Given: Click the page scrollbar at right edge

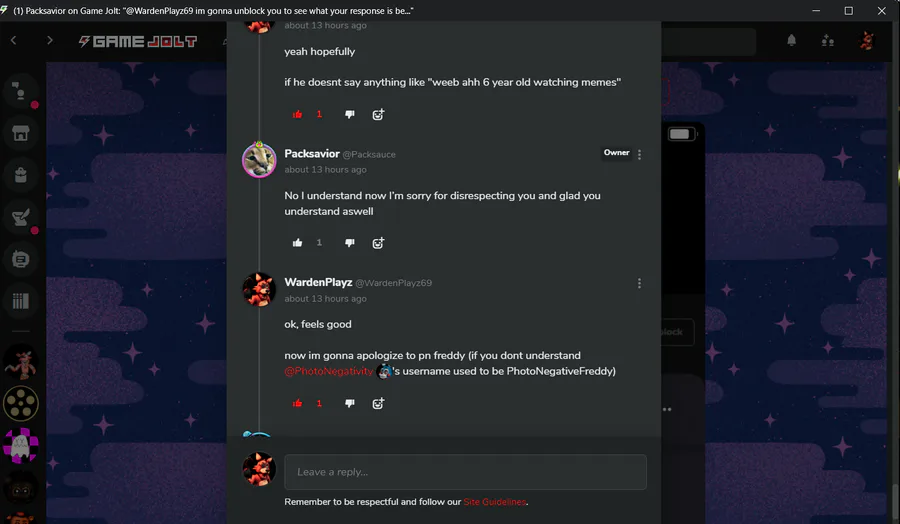Looking at the screenshot, I should pos(895,503).
